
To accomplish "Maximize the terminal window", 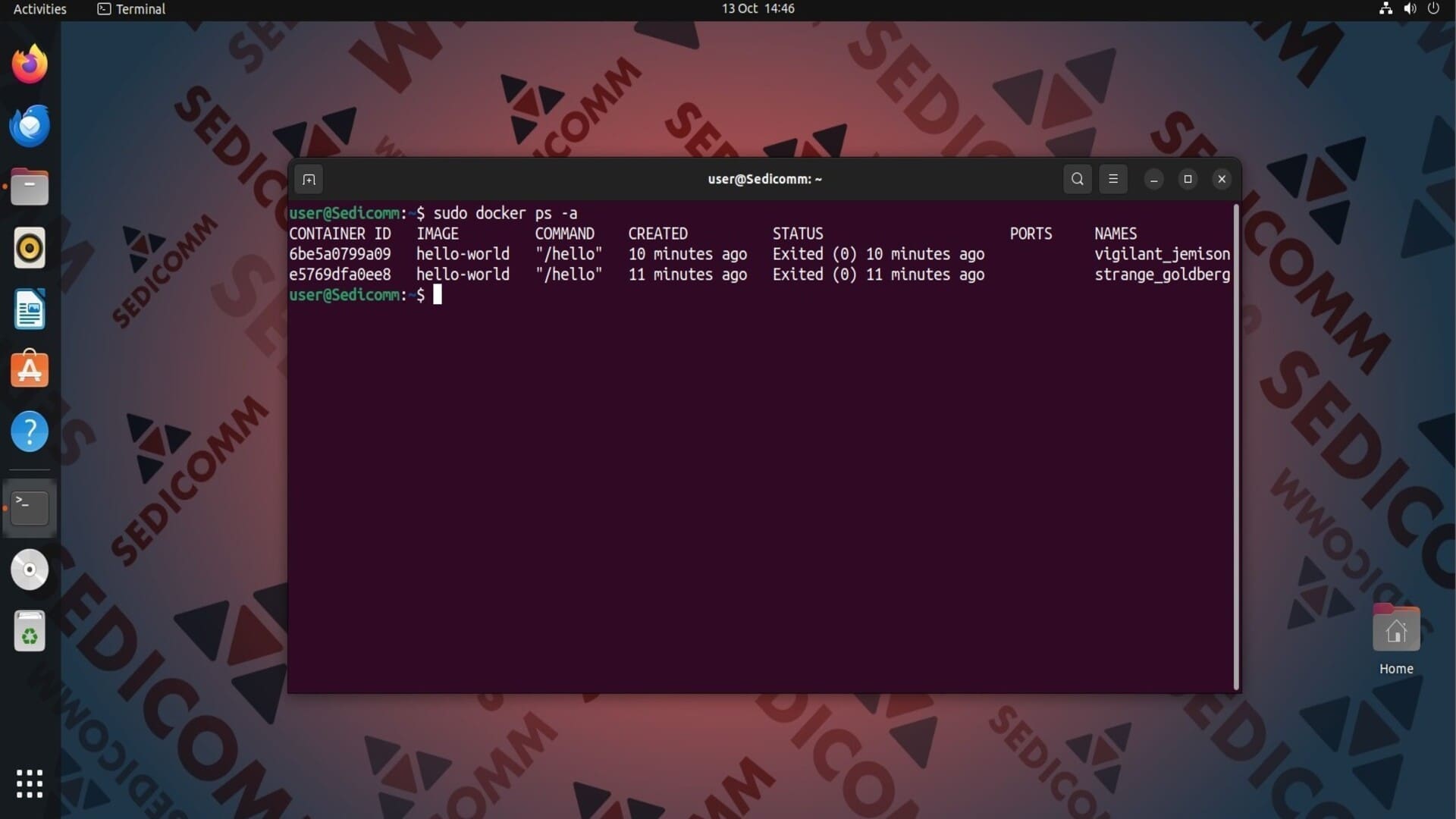I will click(1188, 179).
